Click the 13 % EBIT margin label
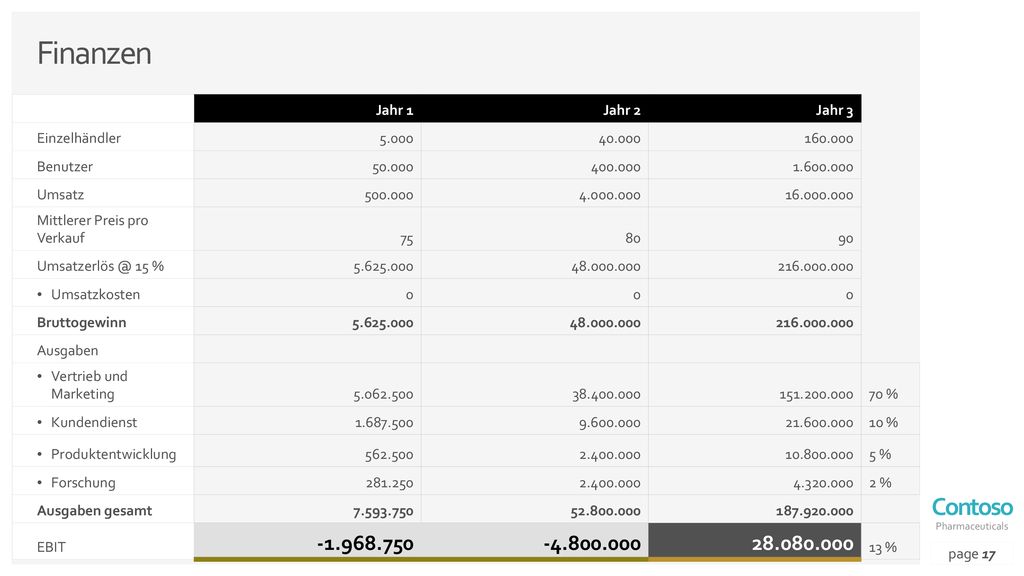 tap(882, 548)
